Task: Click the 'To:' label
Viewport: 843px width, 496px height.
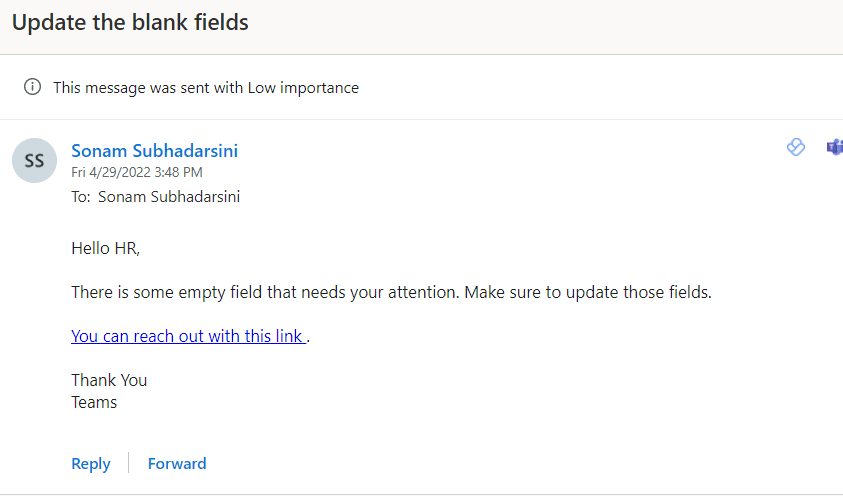Action: 81,197
